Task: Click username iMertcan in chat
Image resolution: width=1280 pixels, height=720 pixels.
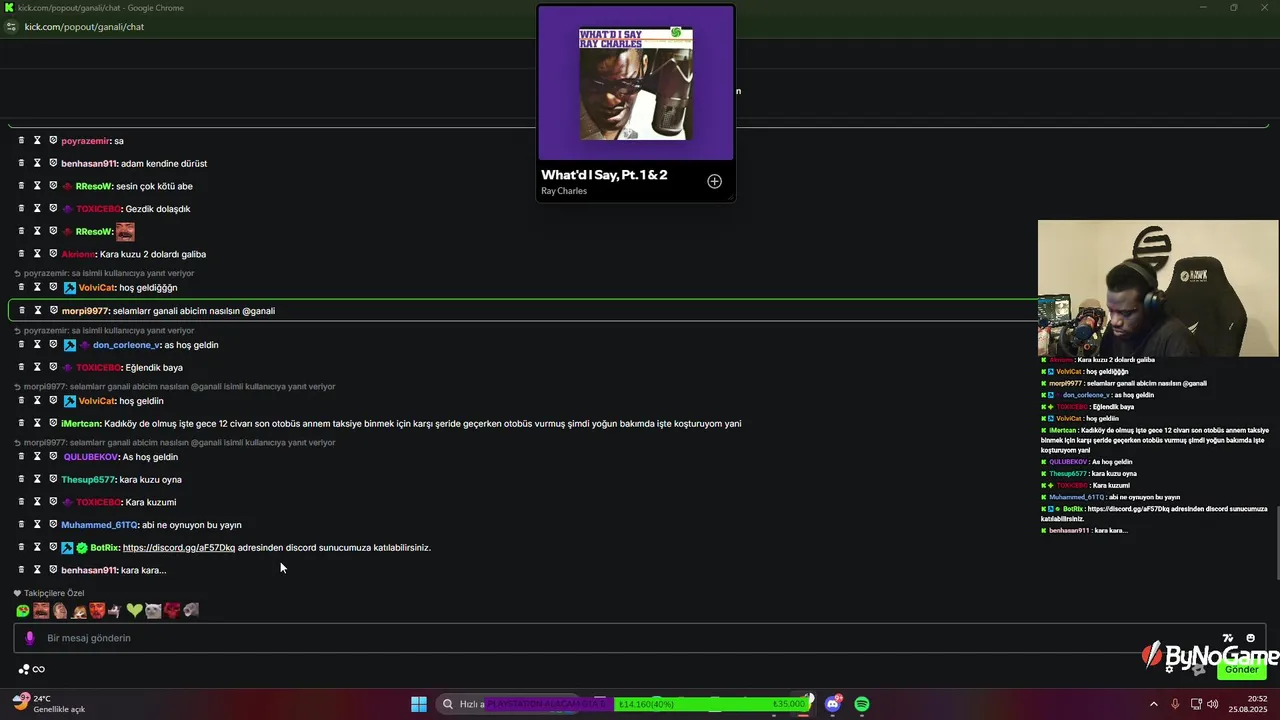Action: pos(80,424)
